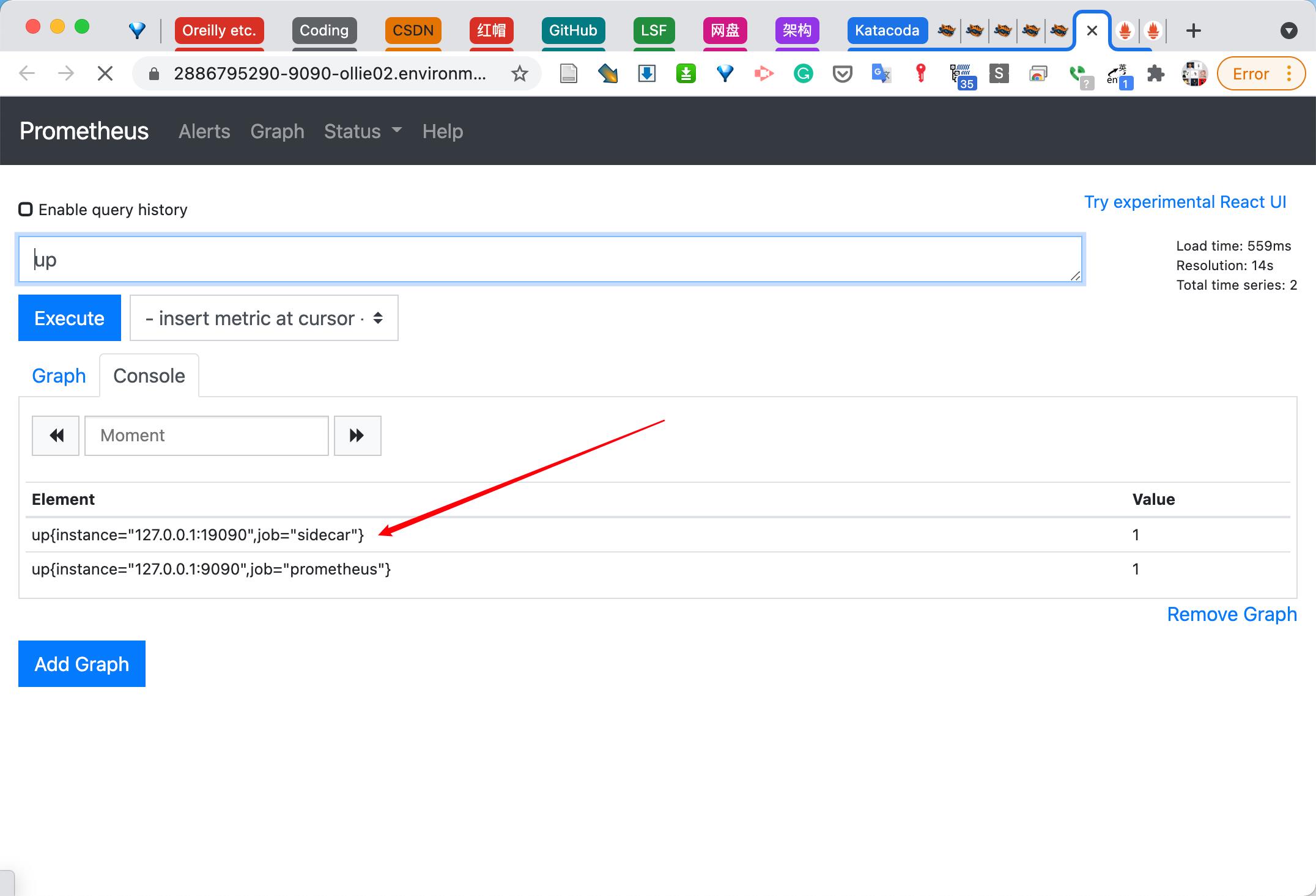Open the insert metric at cursor dropdown
The width and height of the screenshot is (1316, 896).
(264, 317)
